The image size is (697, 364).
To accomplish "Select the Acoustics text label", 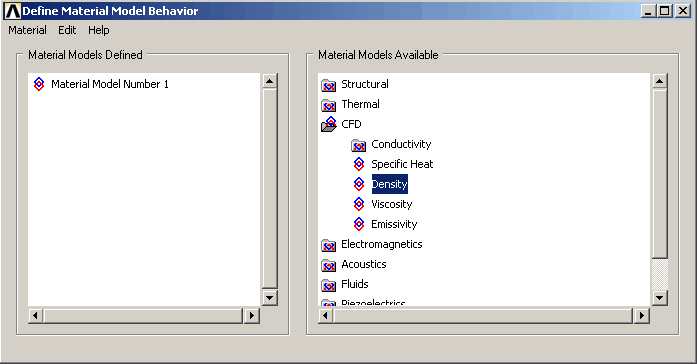I will coord(364,264).
